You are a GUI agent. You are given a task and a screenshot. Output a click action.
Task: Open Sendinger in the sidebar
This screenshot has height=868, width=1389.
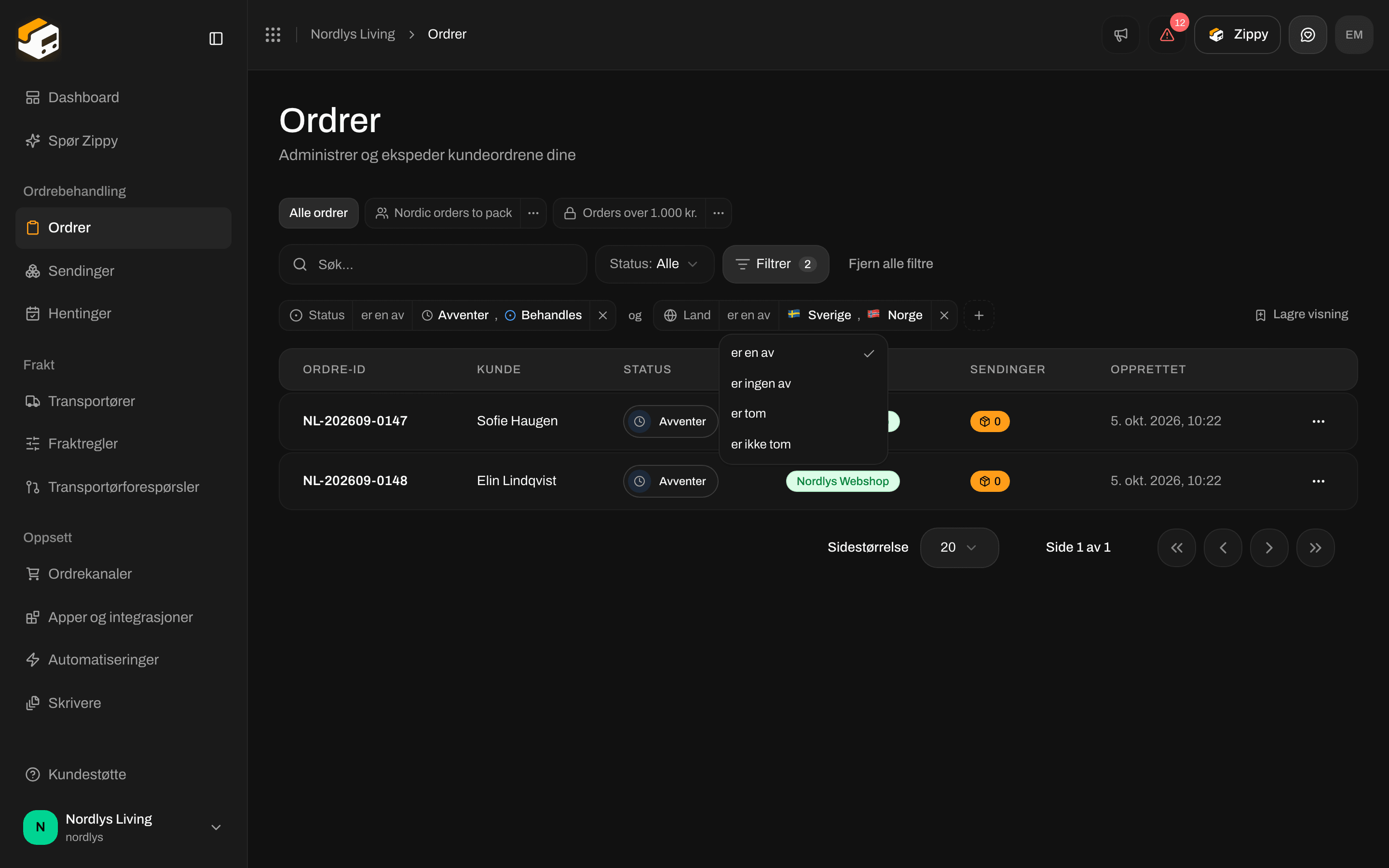click(123, 271)
